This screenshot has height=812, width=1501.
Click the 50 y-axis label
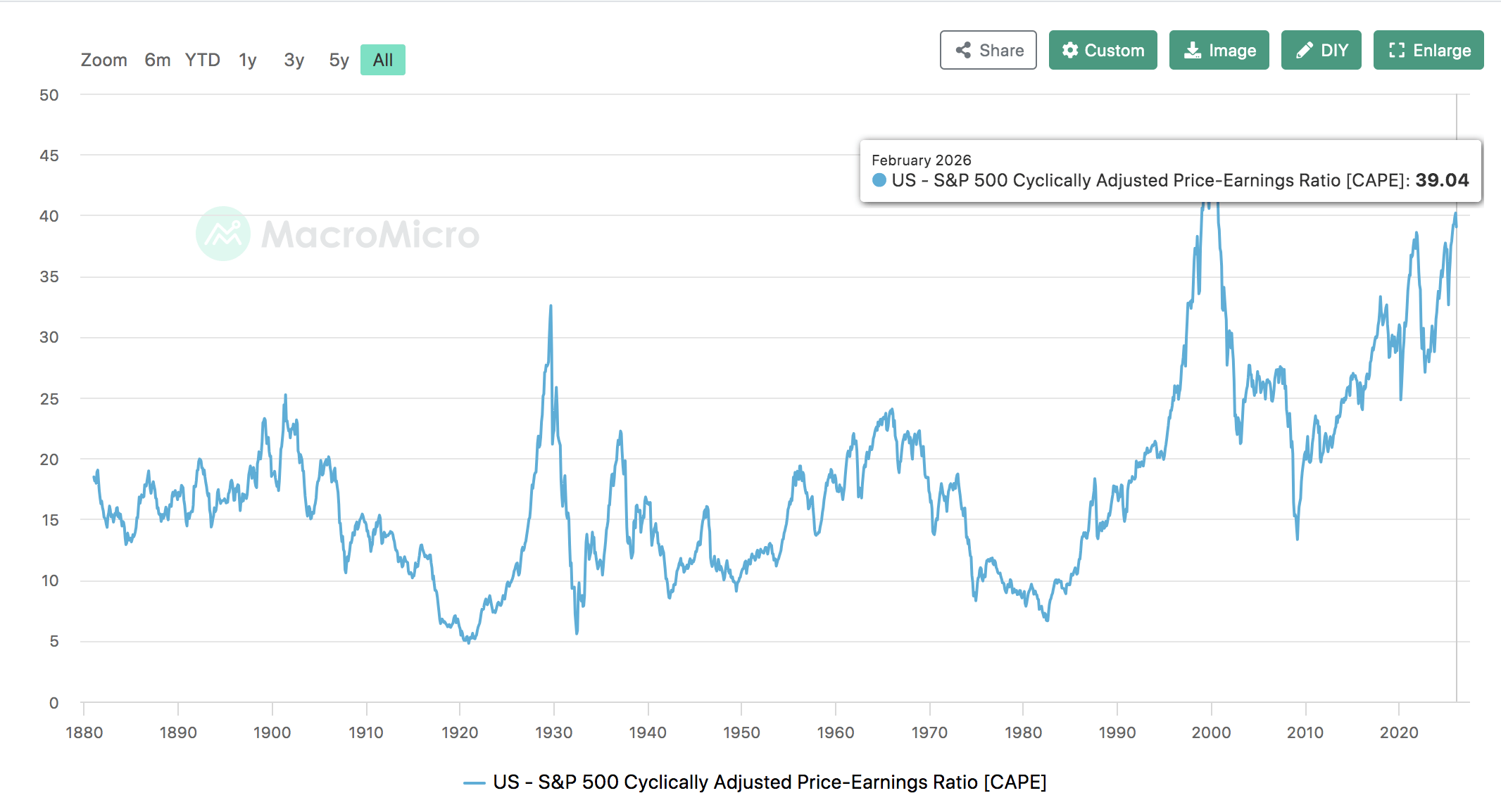pyautogui.click(x=49, y=95)
